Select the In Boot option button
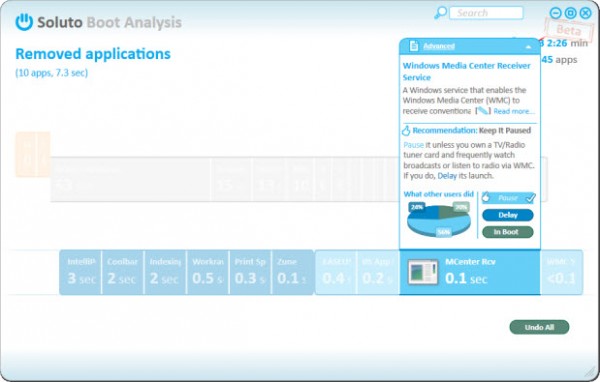The width and height of the screenshot is (600, 382). point(508,232)
